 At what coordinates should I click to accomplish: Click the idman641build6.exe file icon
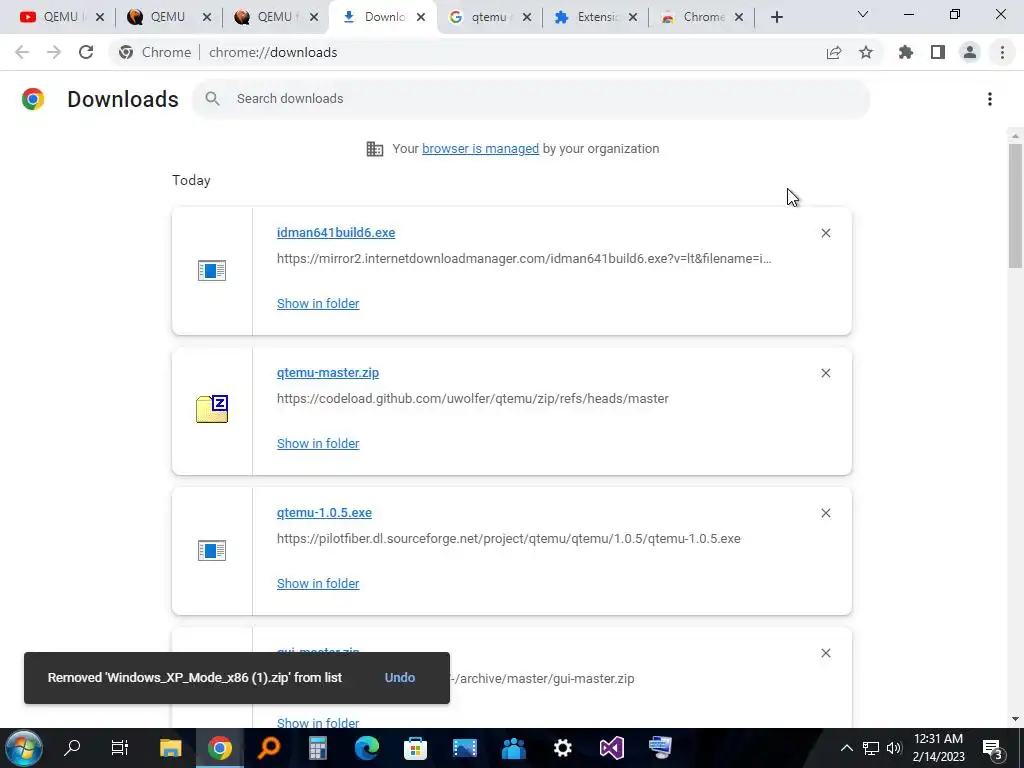point(212,270)
